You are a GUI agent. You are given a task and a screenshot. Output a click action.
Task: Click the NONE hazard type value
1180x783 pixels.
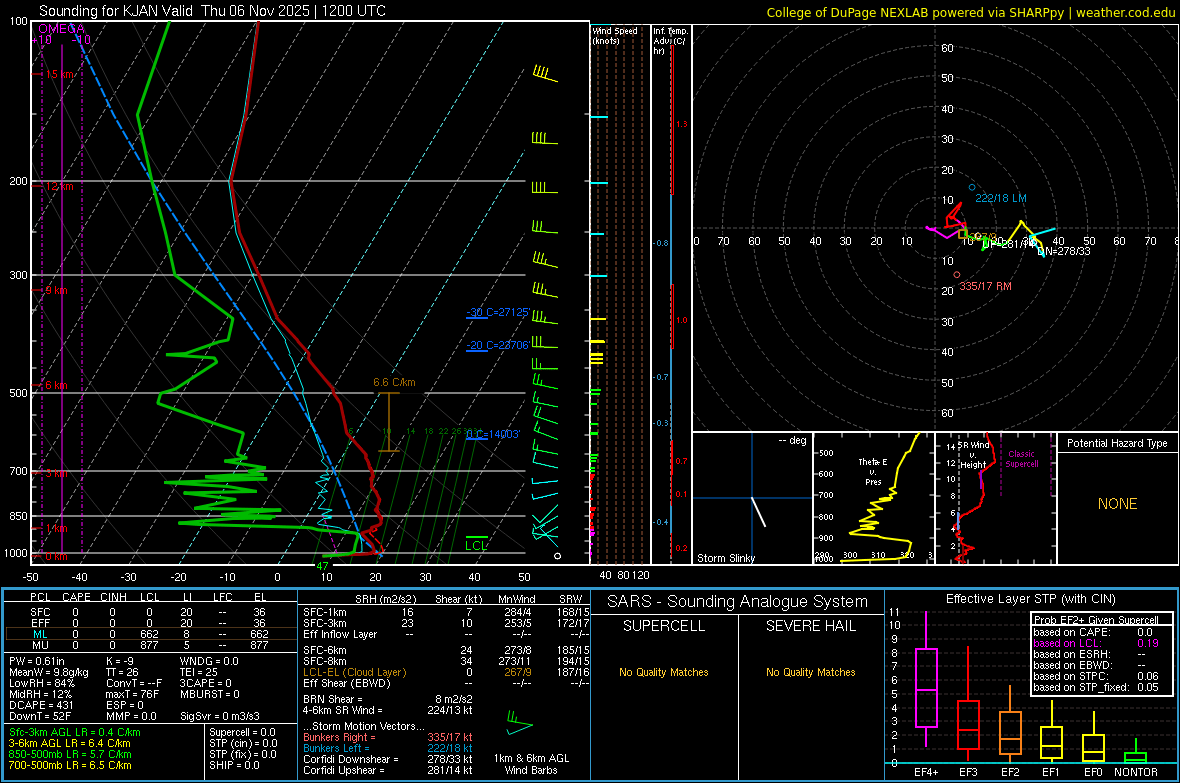pos(1117,504)
